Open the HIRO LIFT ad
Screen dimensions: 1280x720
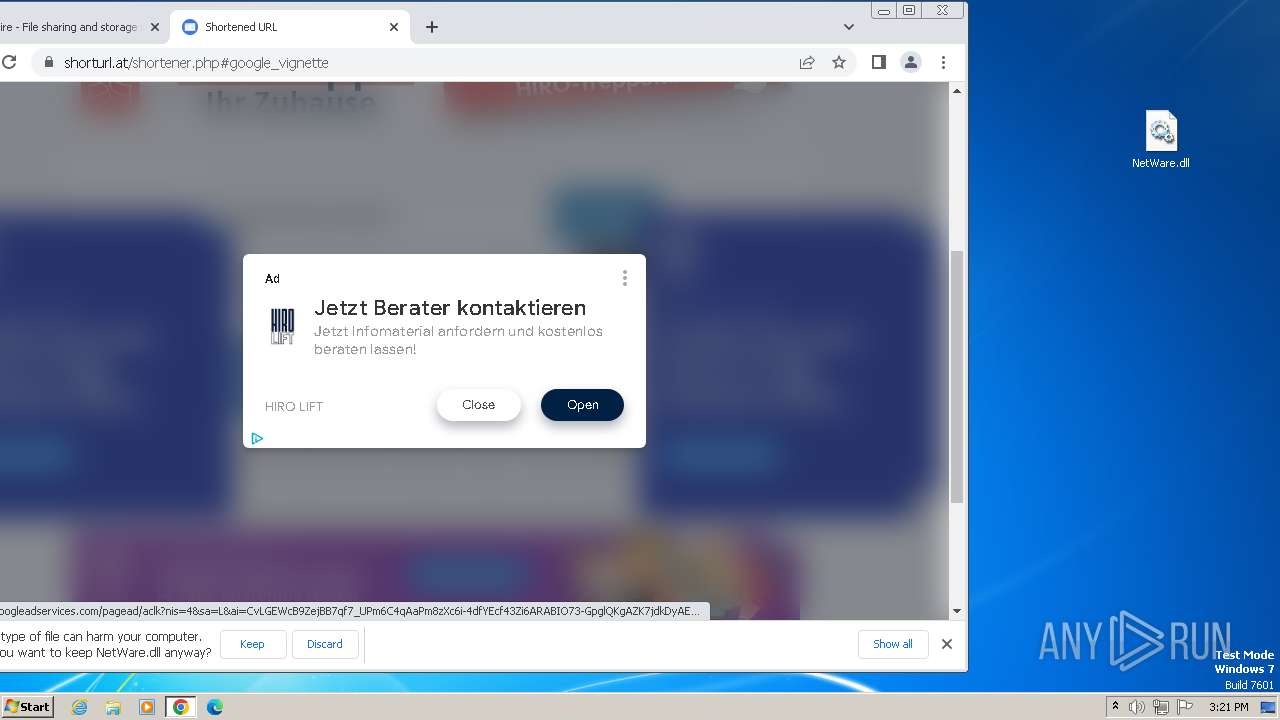pyautogui.click(x=582, y=405)
